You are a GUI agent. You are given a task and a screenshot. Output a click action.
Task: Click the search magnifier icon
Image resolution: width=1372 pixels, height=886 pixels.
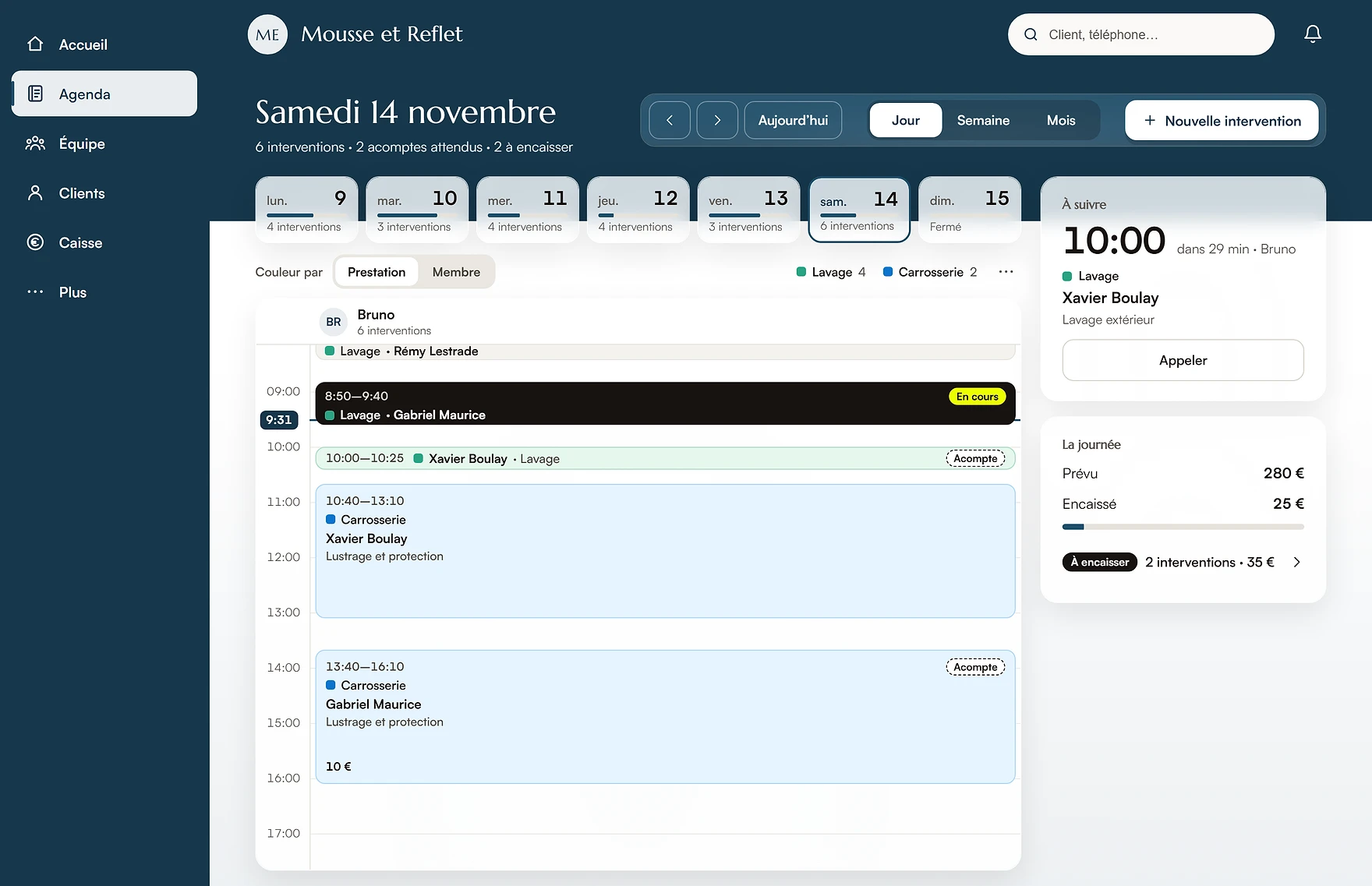1031,34
